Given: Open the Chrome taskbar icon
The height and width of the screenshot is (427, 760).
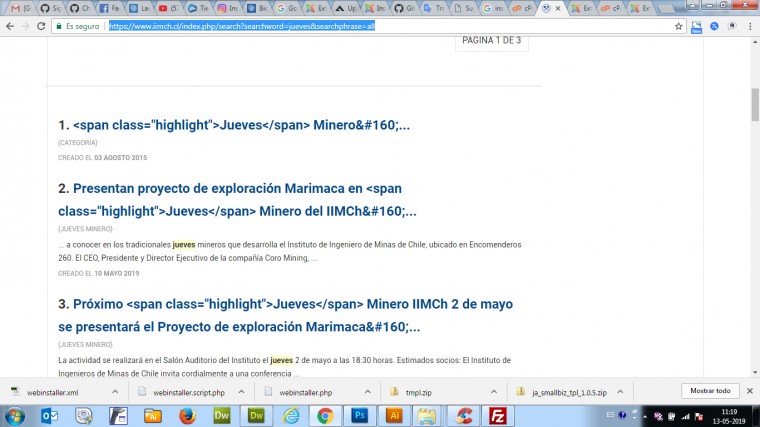Looking at the screenshot, I should (x=325, y=416).
